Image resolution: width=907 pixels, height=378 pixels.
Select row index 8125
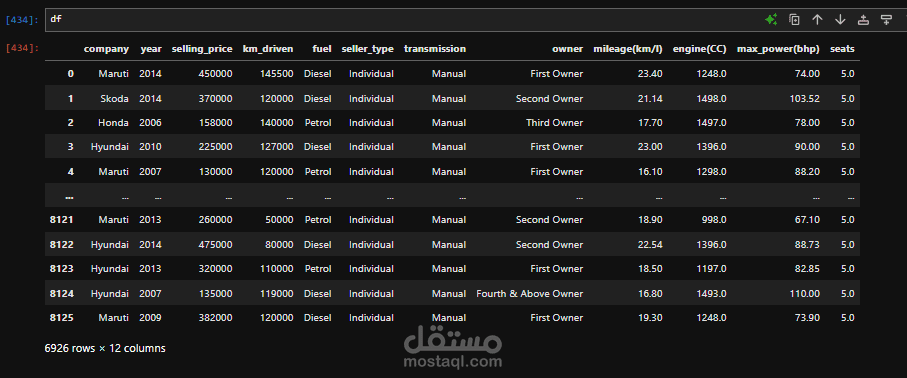pyautogui.click(x=62, y=318)
